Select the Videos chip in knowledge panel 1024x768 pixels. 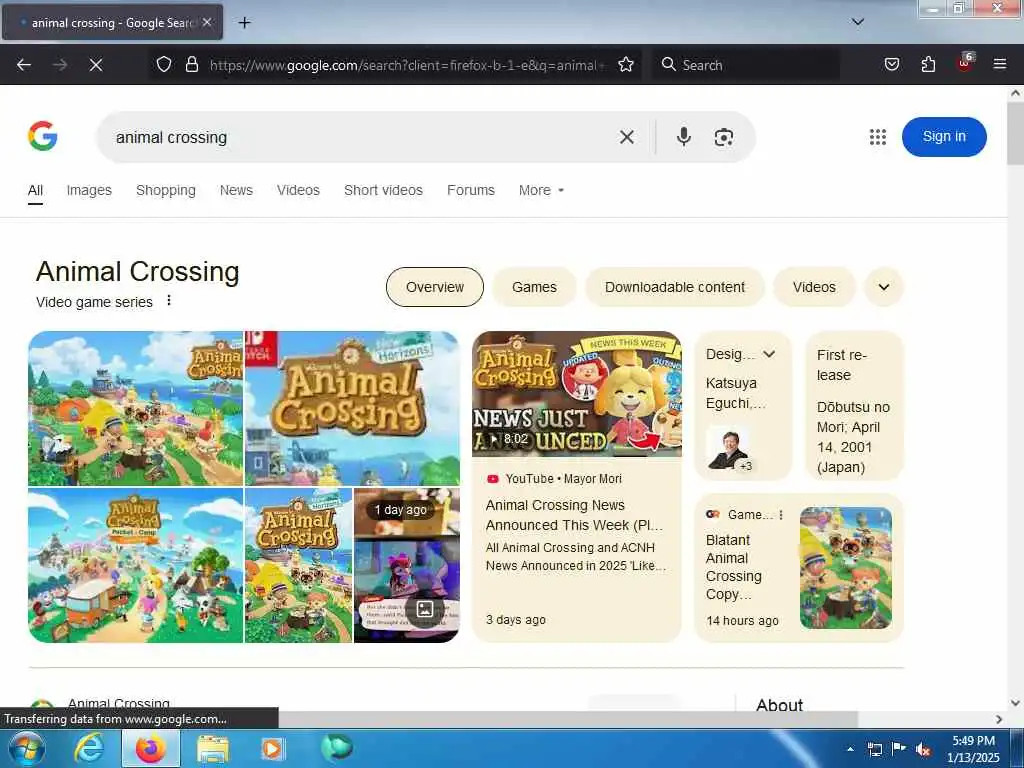(814, 287)
